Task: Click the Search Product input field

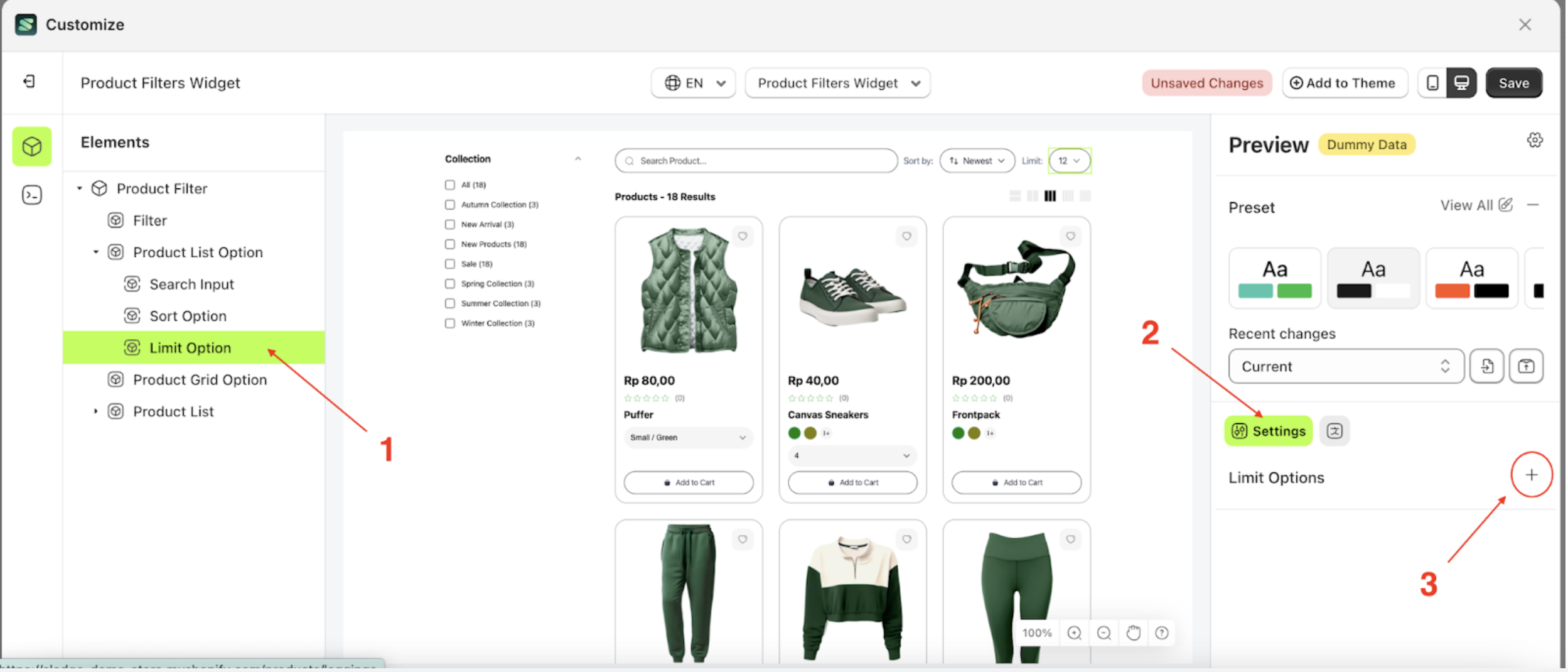Action: click(x=756, y=161)
